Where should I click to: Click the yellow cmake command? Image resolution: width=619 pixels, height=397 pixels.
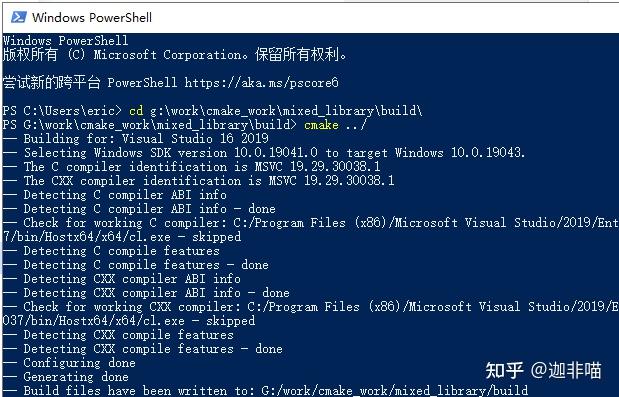pos(321,125)
